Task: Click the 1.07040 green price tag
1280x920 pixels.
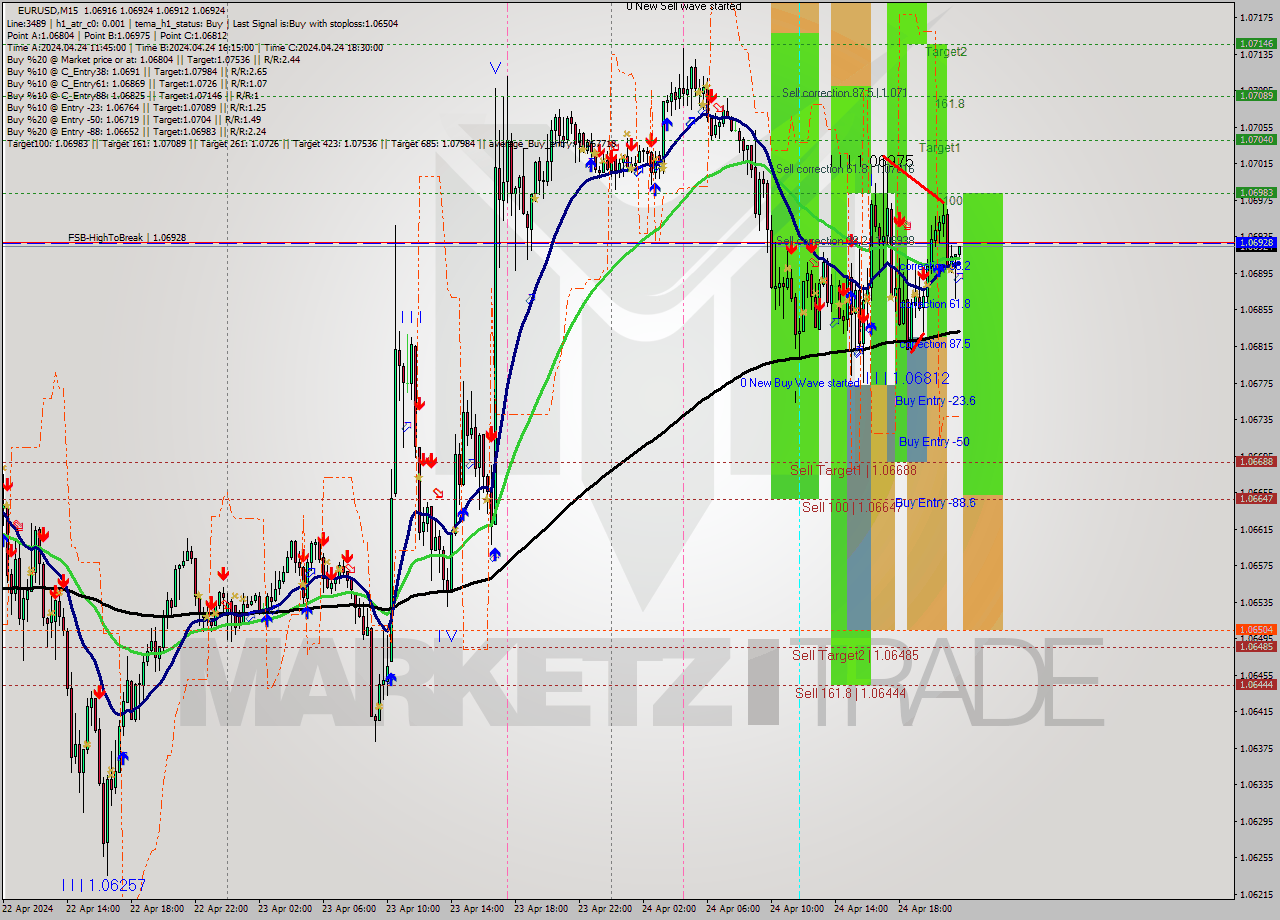Action: (x=1255, y=139)
